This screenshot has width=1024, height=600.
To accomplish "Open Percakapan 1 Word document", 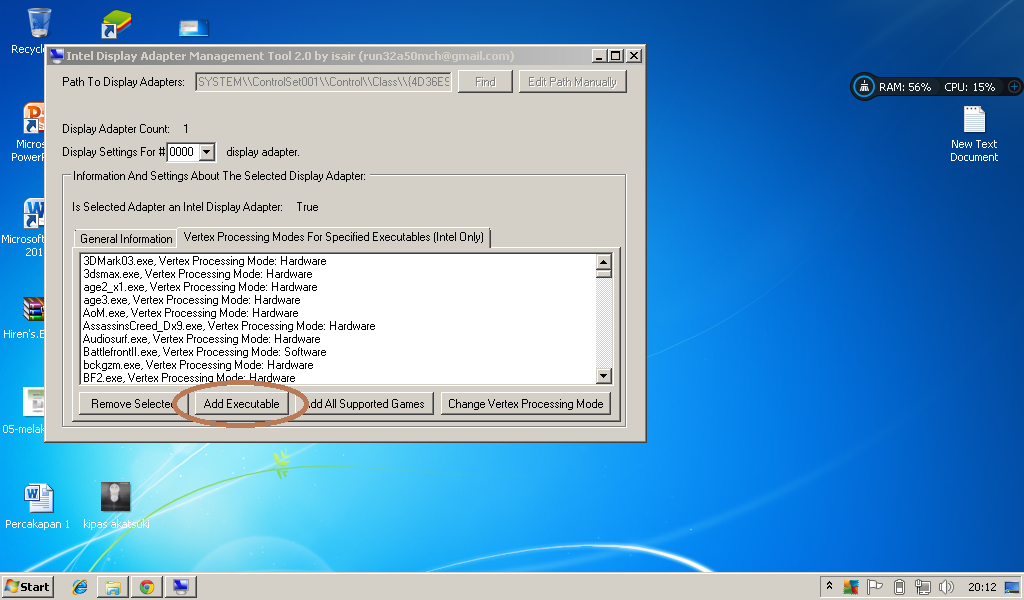I will click(39, 497).
